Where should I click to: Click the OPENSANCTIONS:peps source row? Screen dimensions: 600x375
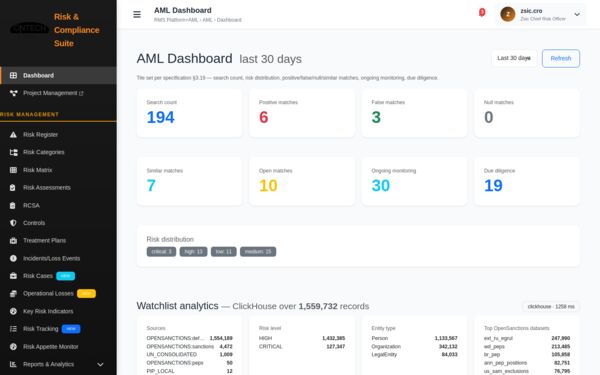pos(189,363)
